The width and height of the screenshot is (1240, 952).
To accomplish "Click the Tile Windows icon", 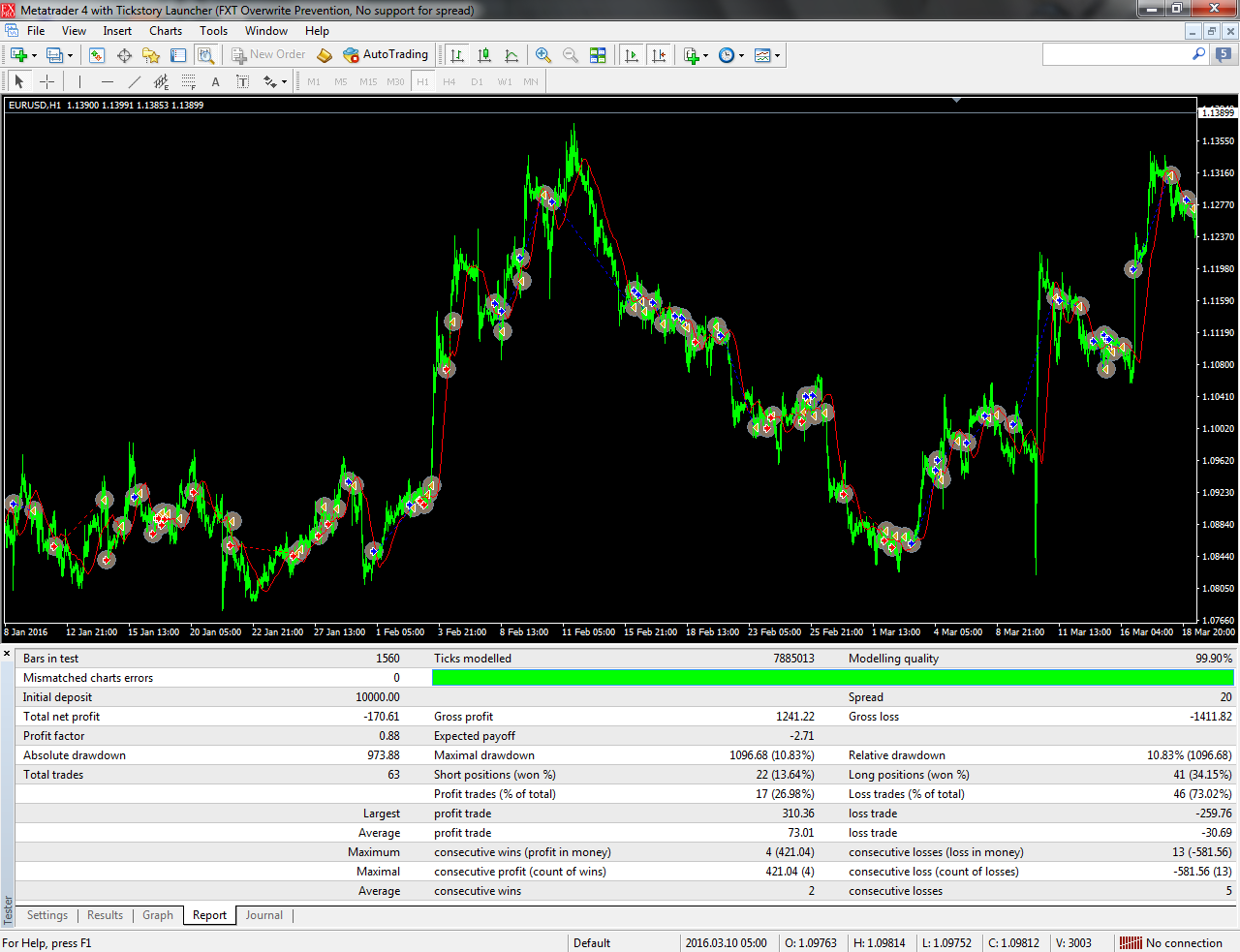I will click(x=598, y=55).
